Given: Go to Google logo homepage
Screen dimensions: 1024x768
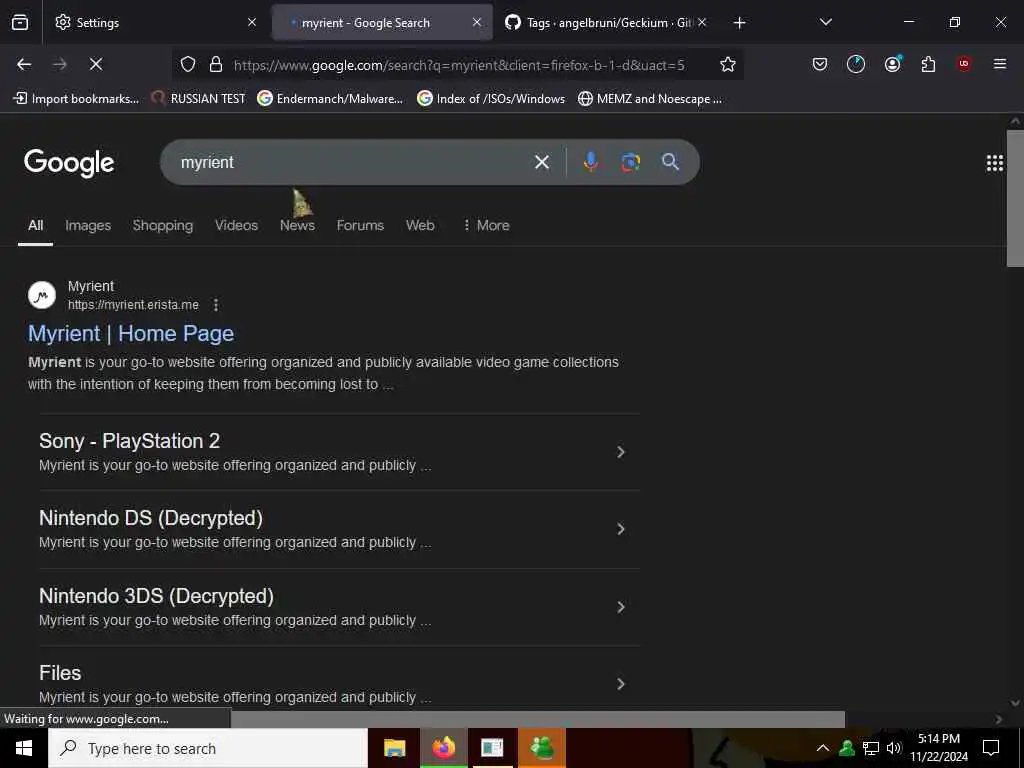Looking at the screenshot, I should 69,163.
